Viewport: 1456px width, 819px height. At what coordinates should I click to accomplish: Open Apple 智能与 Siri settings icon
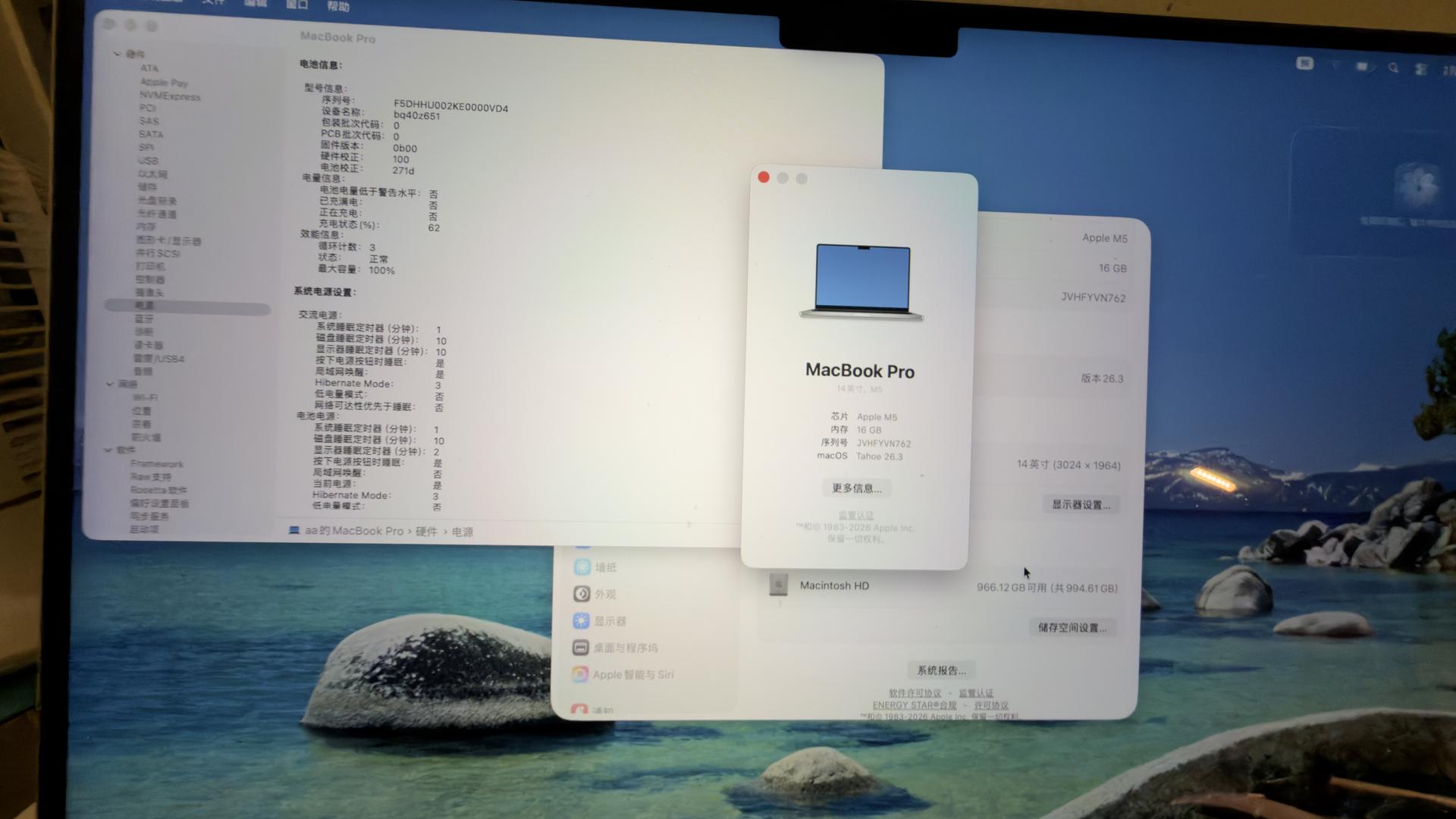pos(580,674)
